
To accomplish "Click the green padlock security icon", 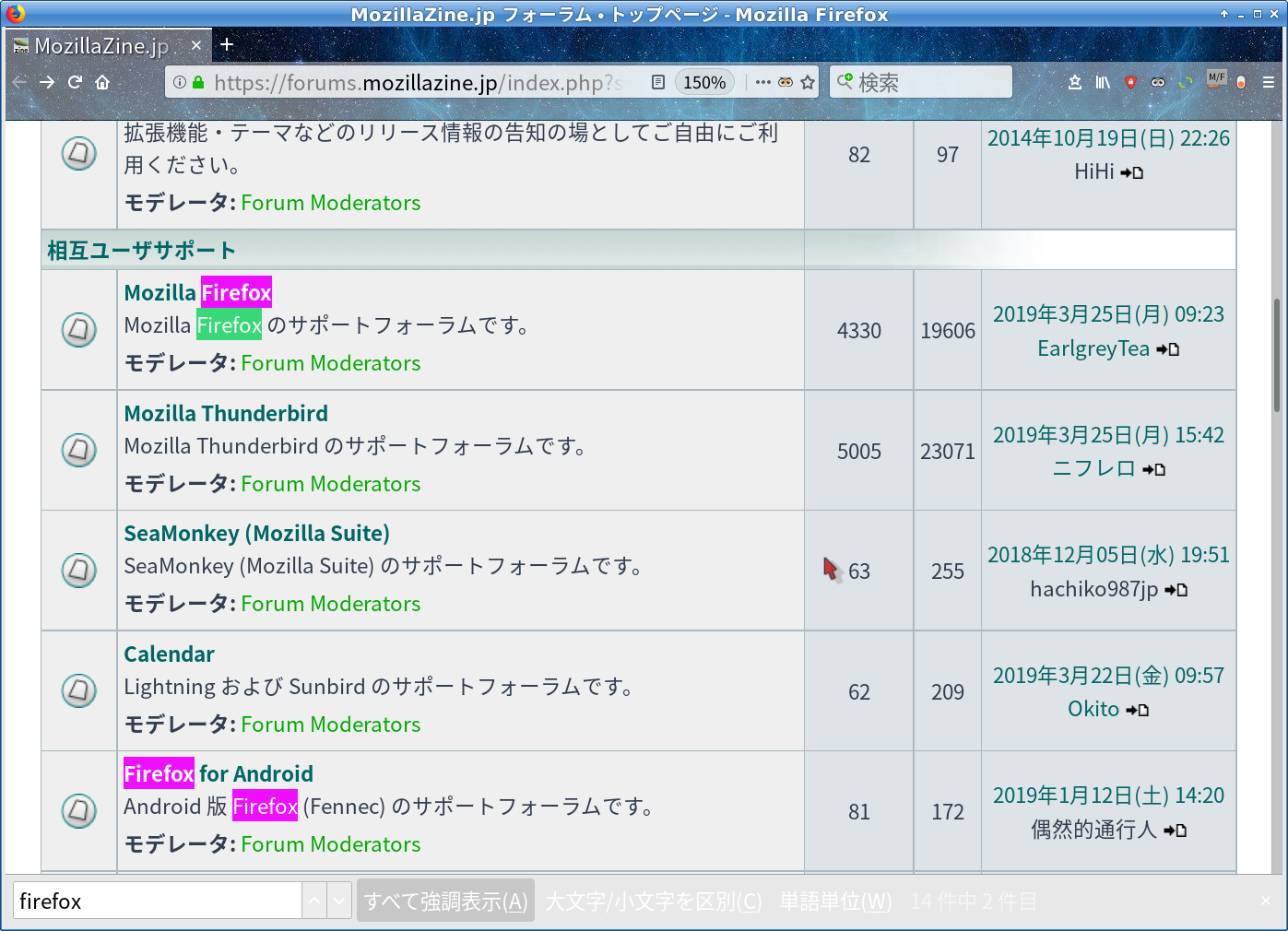I will tap(198, 82).
